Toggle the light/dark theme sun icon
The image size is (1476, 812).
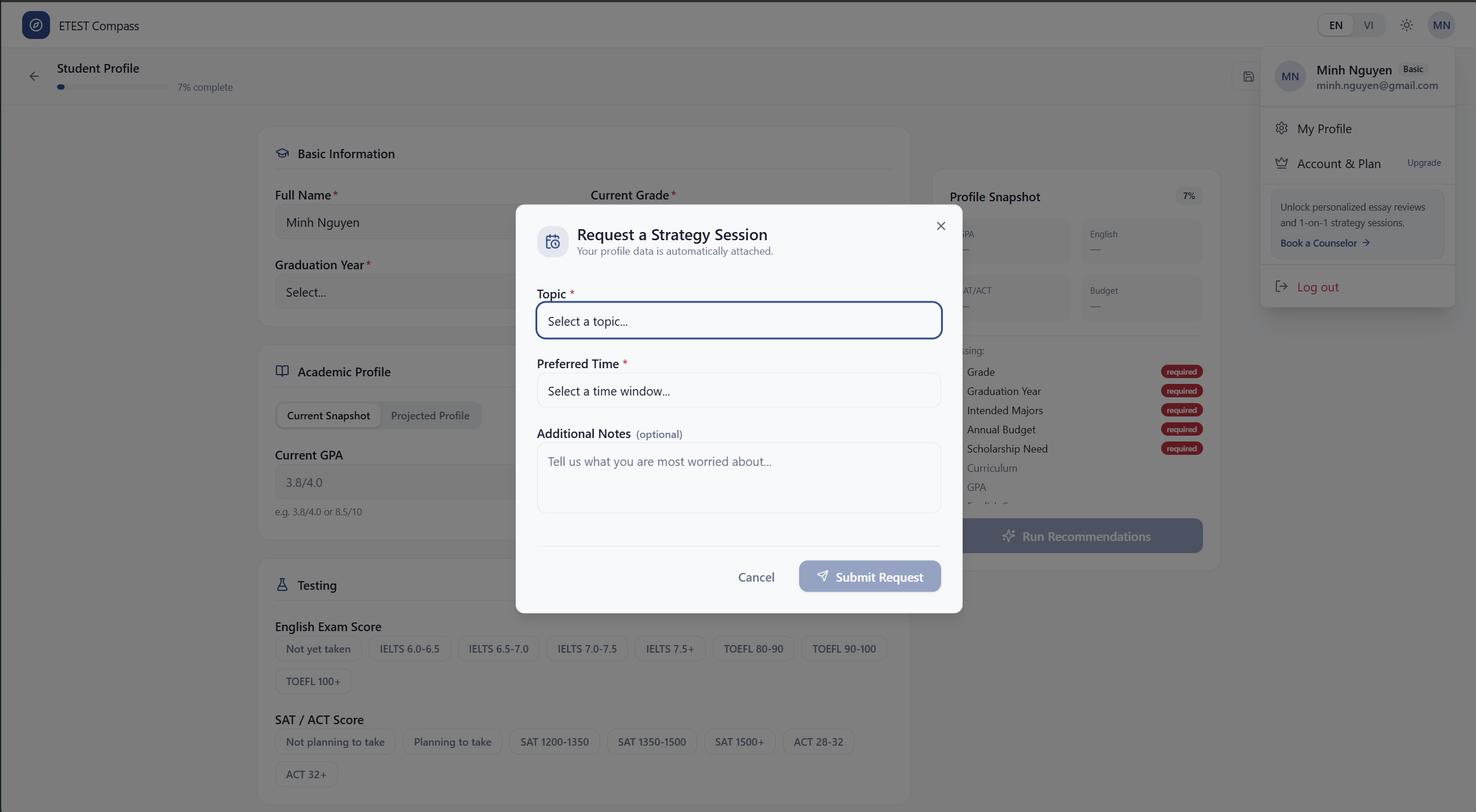tap(1406, 25)
